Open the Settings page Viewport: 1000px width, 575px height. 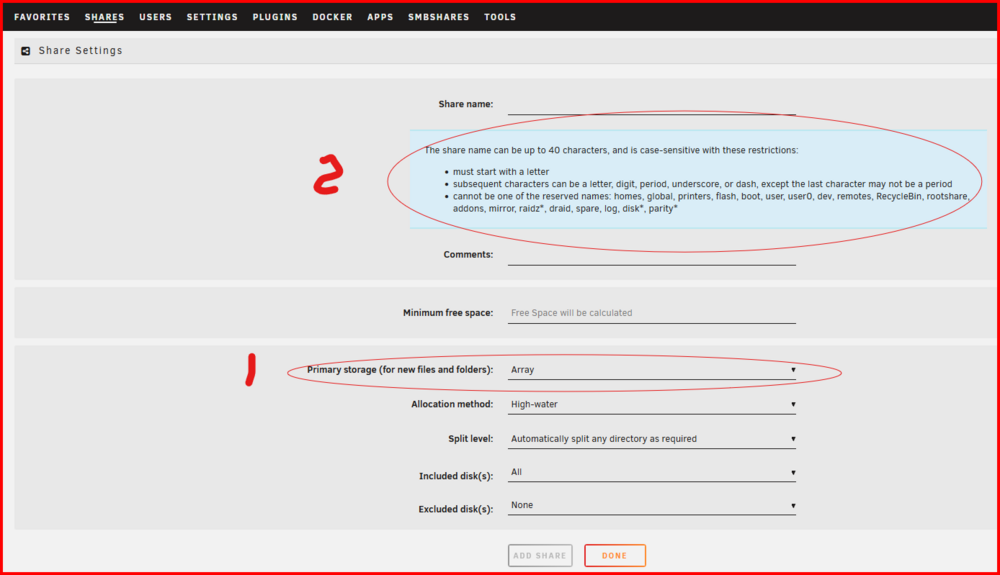point(212,17)
